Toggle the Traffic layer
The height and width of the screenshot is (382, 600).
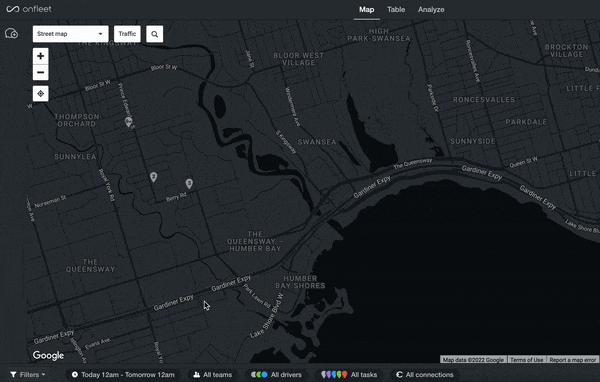(127, 34)
